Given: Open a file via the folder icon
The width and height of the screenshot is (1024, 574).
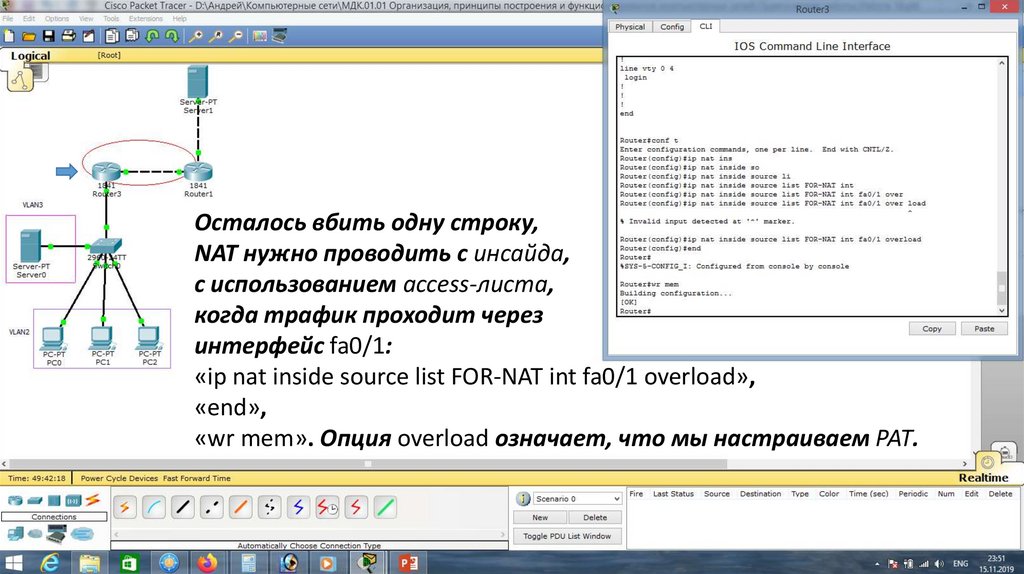Looking at the screenshot, I should [29, 36].
